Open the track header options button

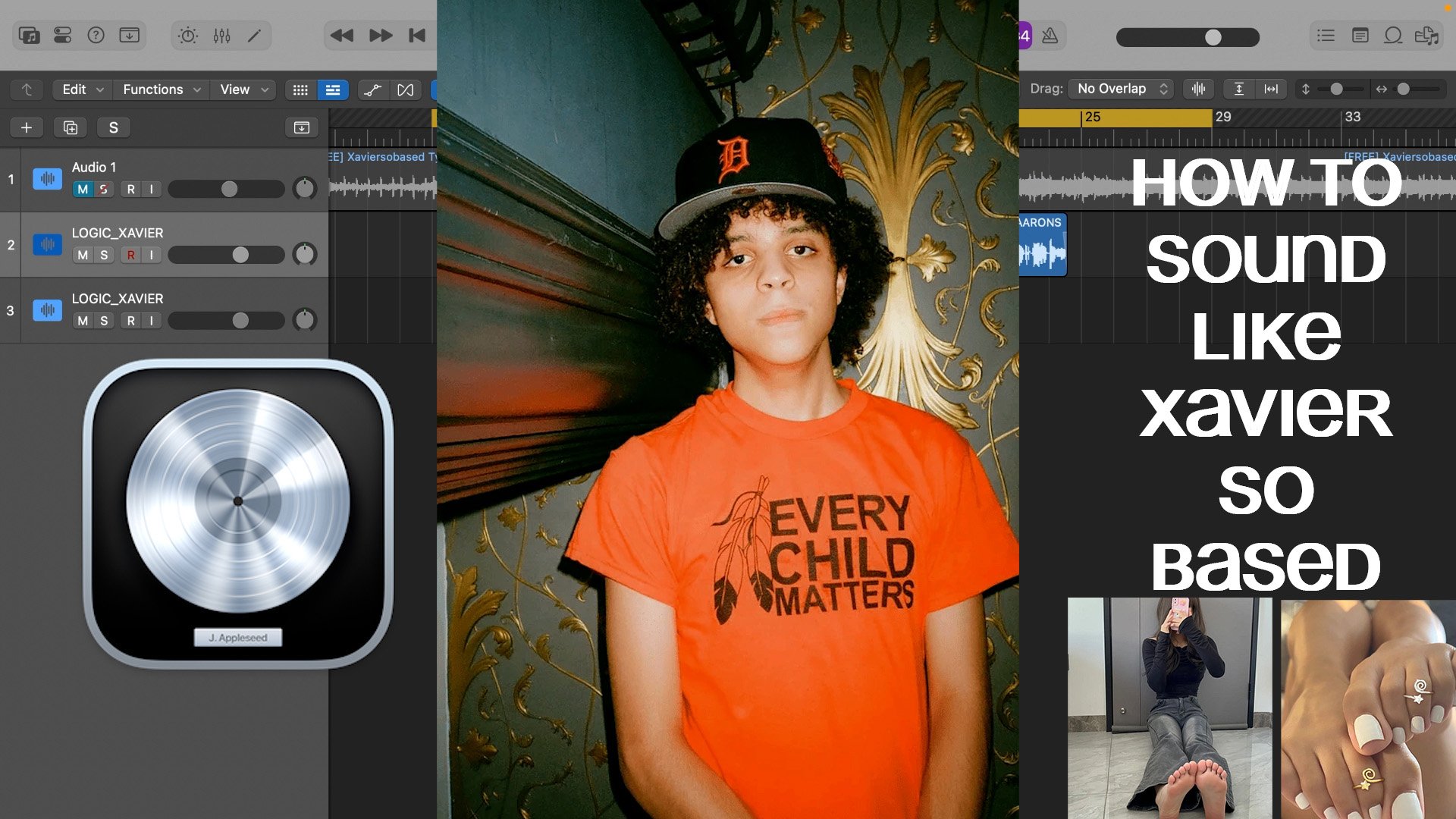point(302,127)
